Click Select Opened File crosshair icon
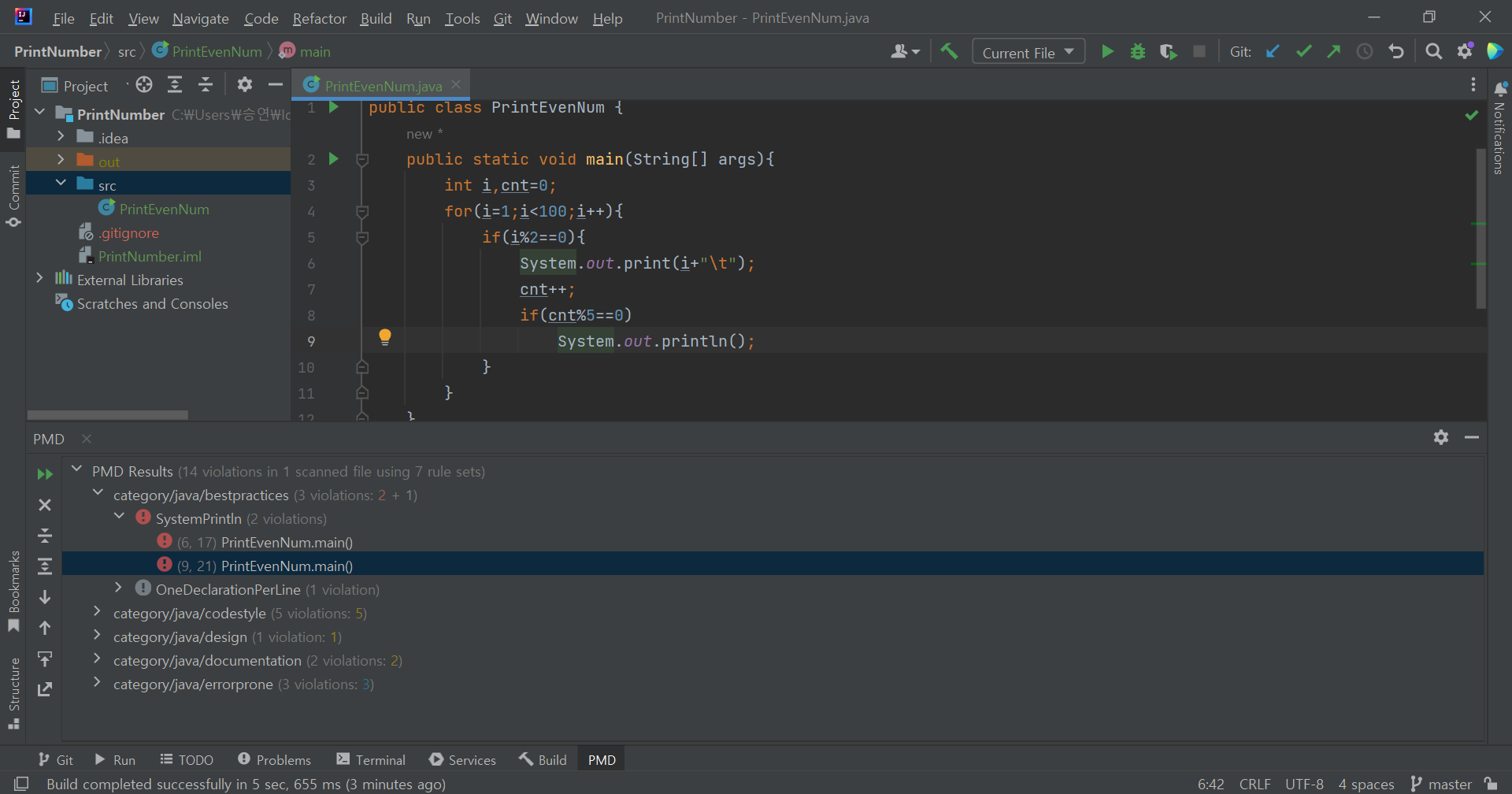This screenshot has width=1512, height=794. point(144,85)
